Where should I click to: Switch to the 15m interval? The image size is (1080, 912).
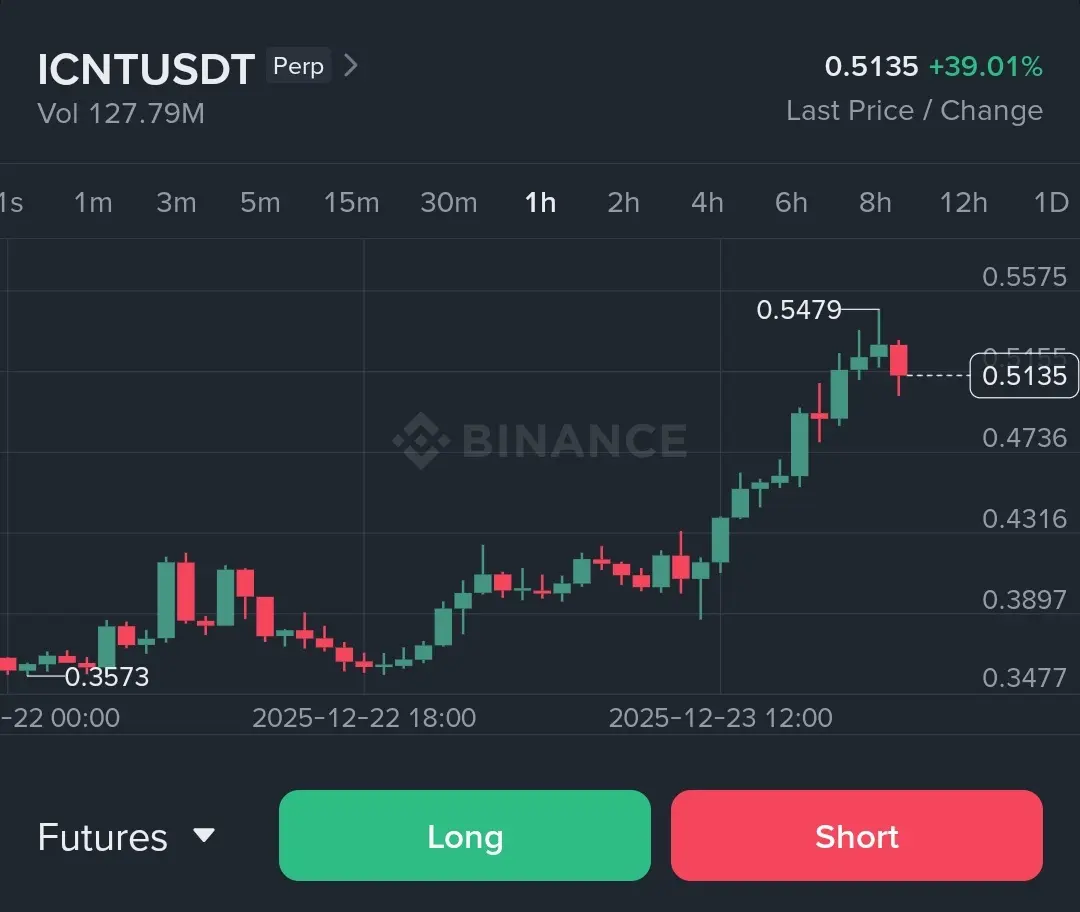point(351,203)
